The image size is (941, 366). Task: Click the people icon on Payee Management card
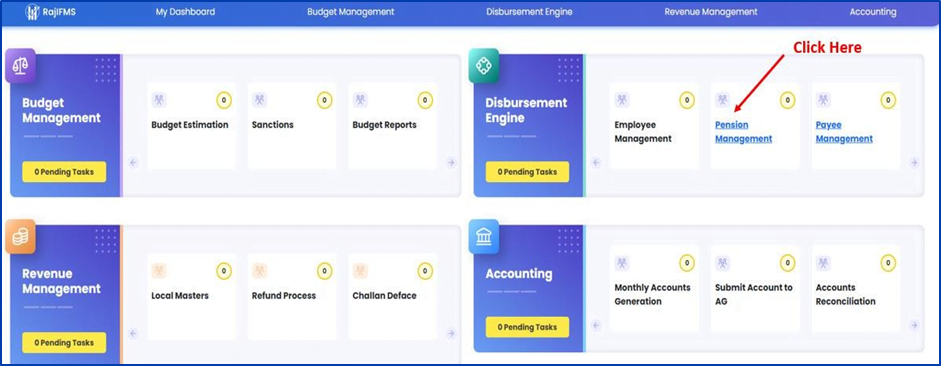pyautogui.click(x=823, y=100)
